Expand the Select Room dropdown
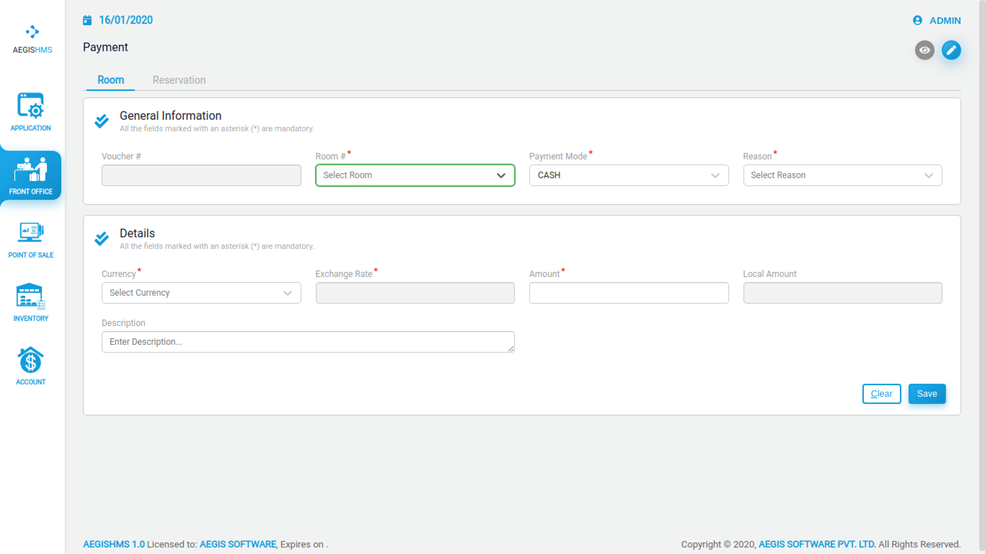 [x=415, y=175]
